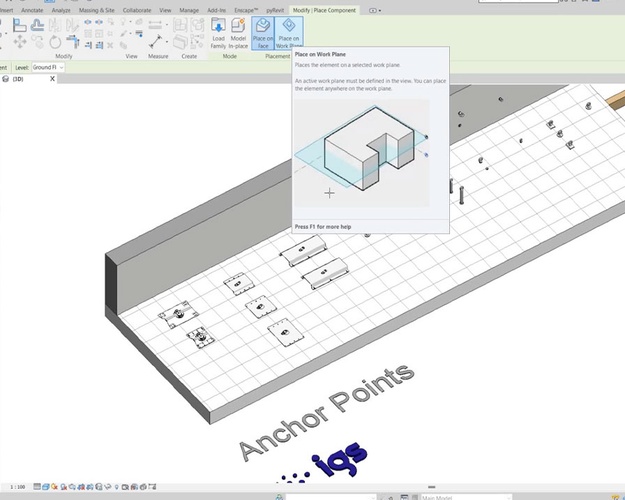Viewport: 625px width, 500px height.
Task: Open the 1 : 100 view scale list
Action: pos(18,487)
